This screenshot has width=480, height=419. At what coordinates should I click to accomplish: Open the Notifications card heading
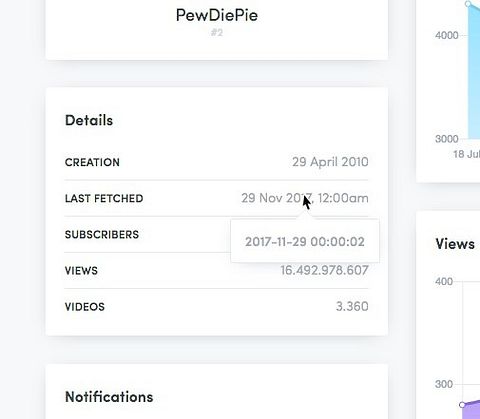coord(109,397)
